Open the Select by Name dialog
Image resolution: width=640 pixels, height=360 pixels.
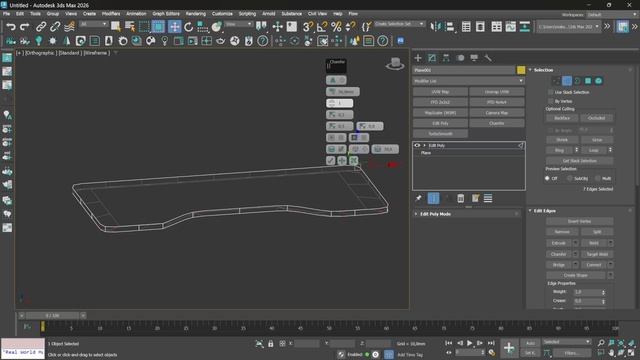[130, 27]
